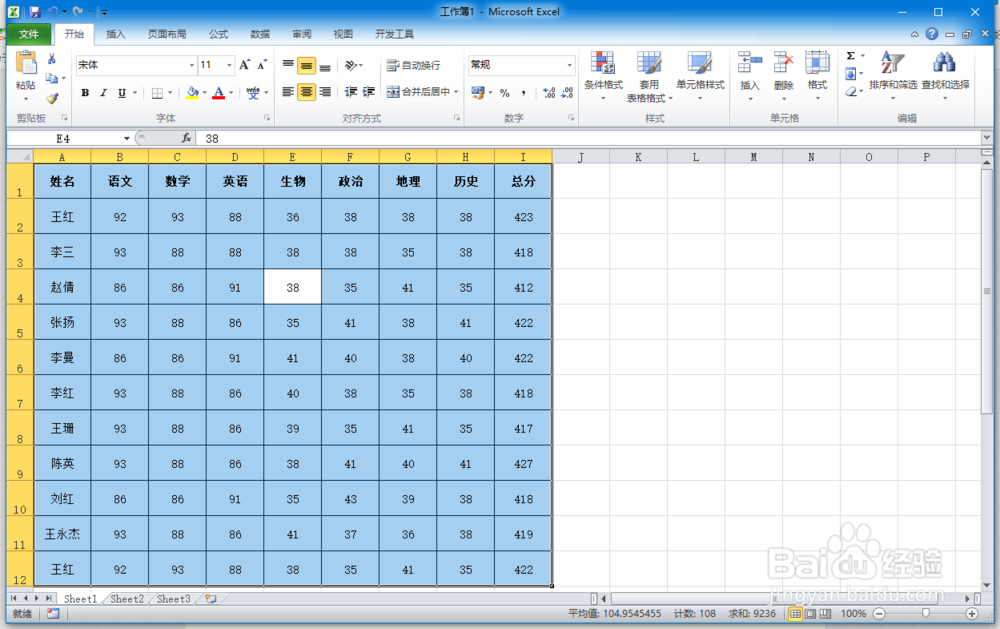1000x629 pixels.
Task: Toggle bold formatting
Action: point(85,93)
